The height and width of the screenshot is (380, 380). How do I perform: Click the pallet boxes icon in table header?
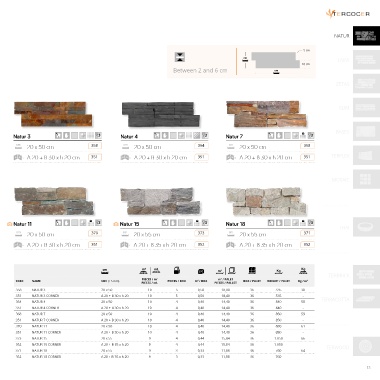[x=252, y=270]
